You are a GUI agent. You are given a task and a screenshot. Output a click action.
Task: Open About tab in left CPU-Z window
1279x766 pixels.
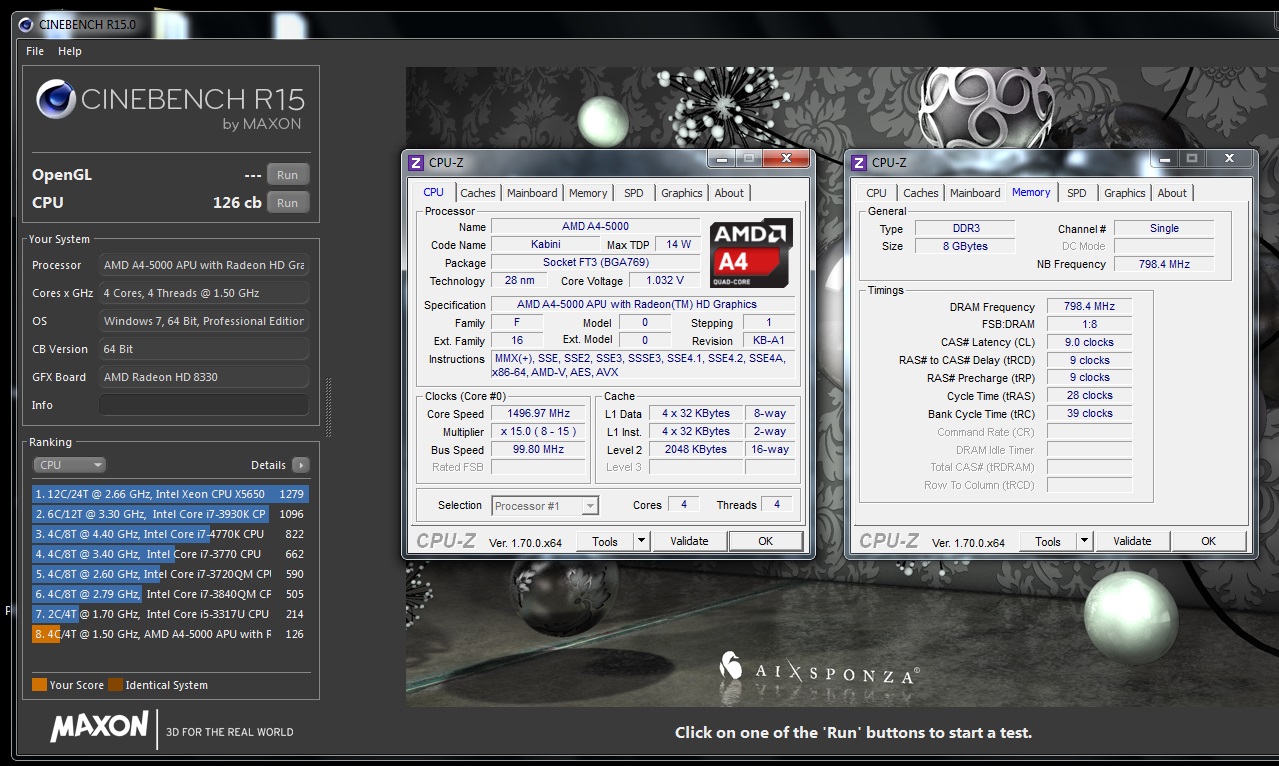pos(729,193)
